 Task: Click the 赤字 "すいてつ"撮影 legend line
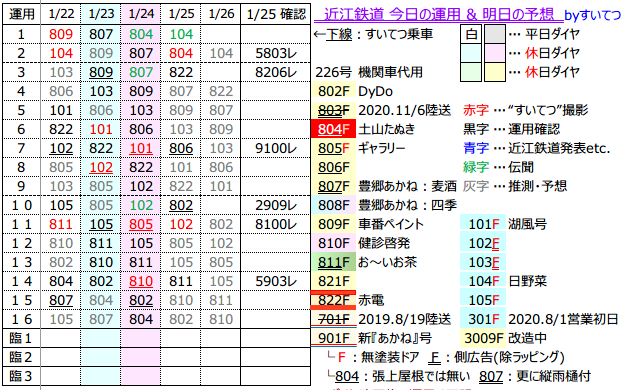click(525, 111)
